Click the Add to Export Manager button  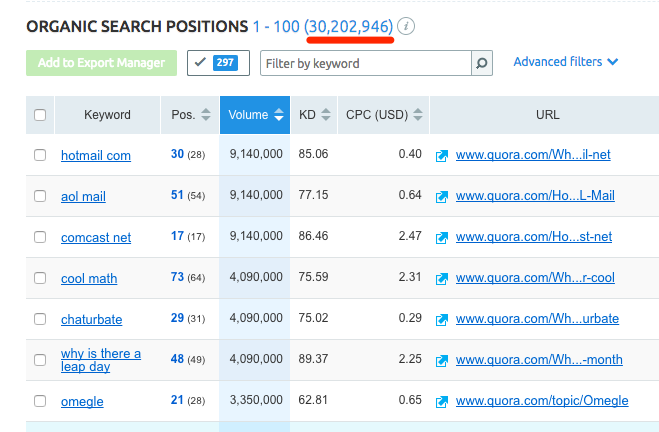(x=101, y=63)
